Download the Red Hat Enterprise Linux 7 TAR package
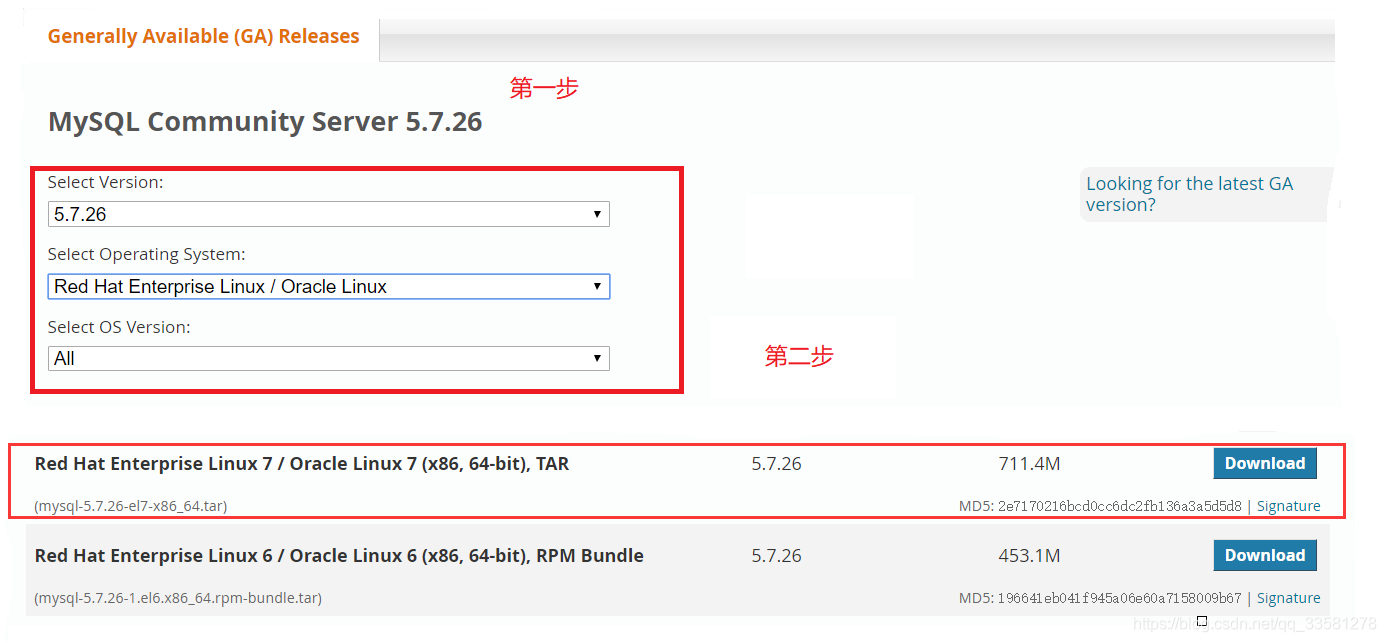This screenshot has width=1386, height=642. coord(1265,464)
